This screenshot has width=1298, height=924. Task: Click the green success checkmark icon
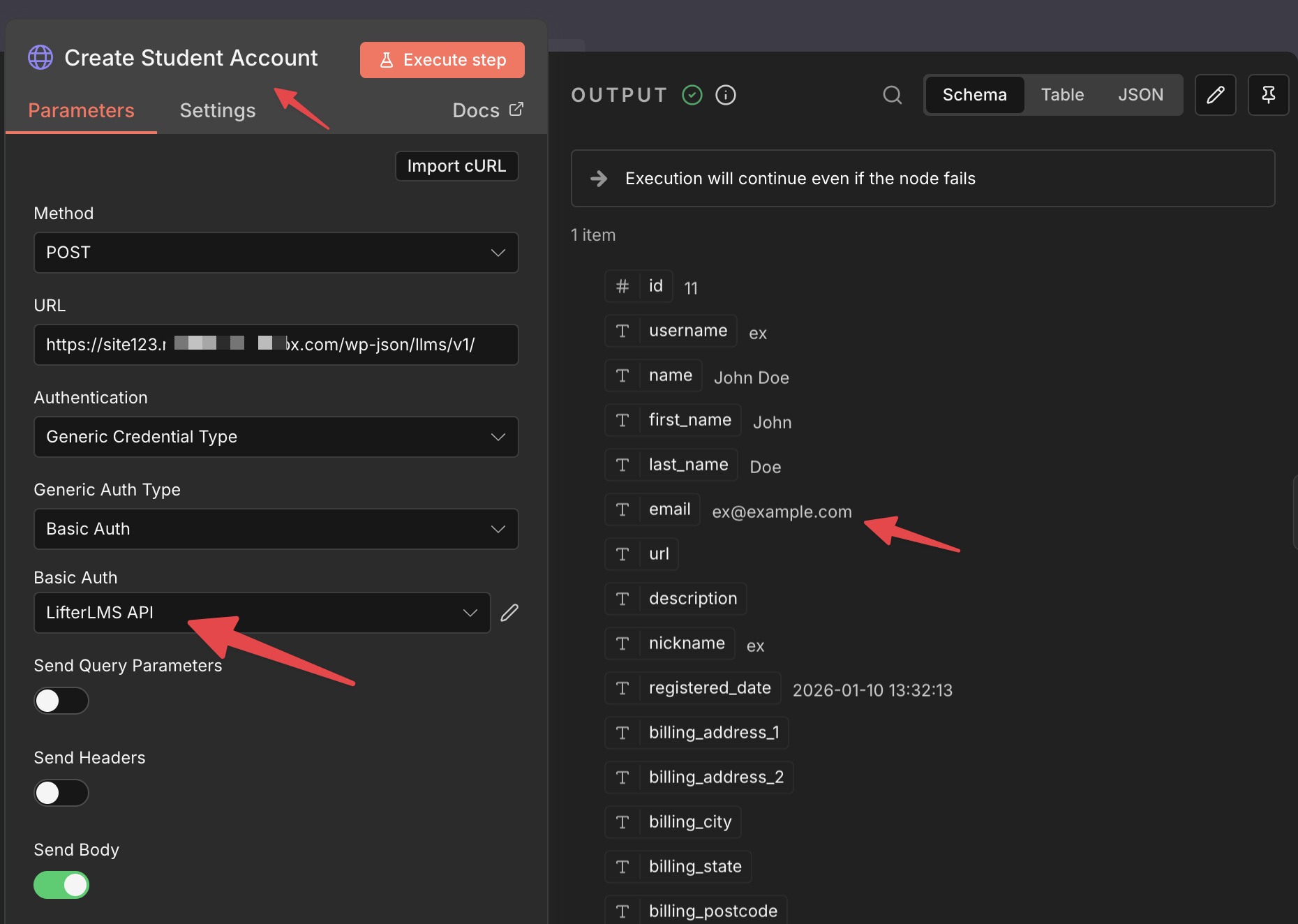pyautogui.click(x=692, y=95)
